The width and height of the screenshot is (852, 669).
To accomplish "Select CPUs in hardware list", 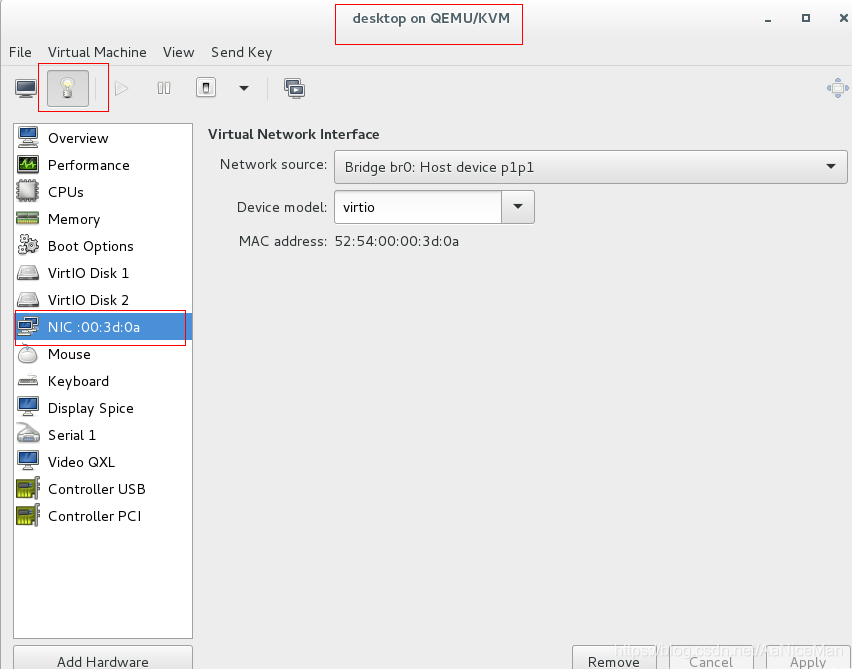I will click(103, 192).
